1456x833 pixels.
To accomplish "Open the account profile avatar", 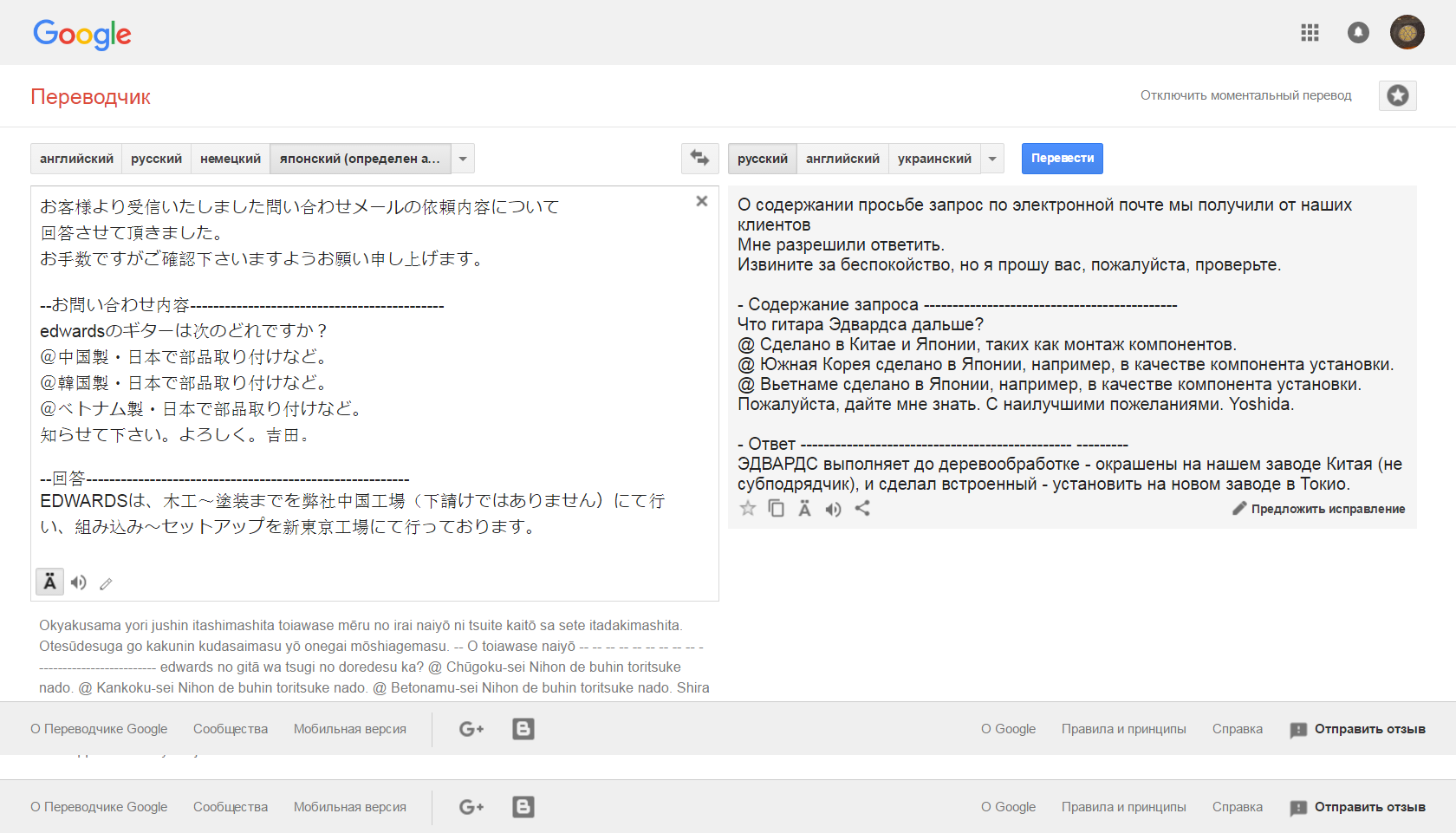I will 1407,33.
